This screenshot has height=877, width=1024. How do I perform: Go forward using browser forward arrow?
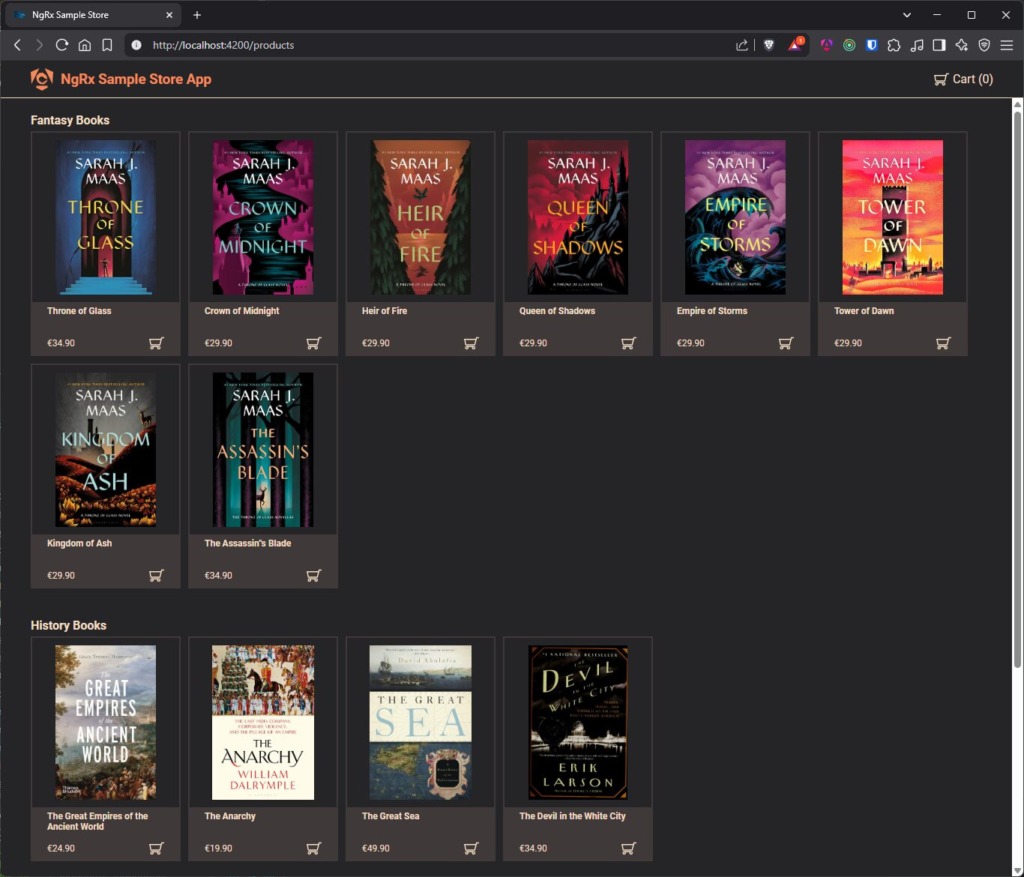tap(39, 45)
